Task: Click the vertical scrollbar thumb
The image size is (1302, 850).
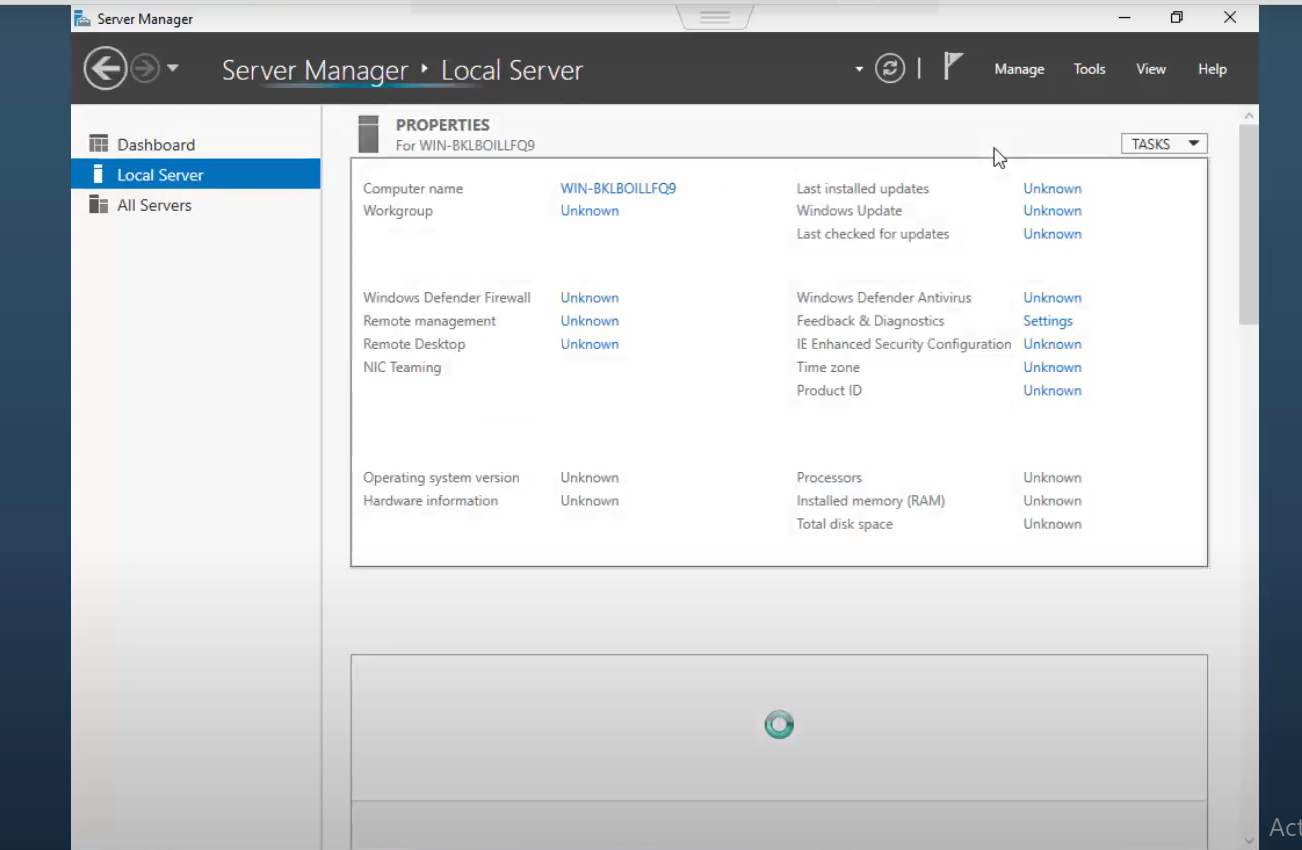Action: pyautogui.click(x=1248, y=224)
